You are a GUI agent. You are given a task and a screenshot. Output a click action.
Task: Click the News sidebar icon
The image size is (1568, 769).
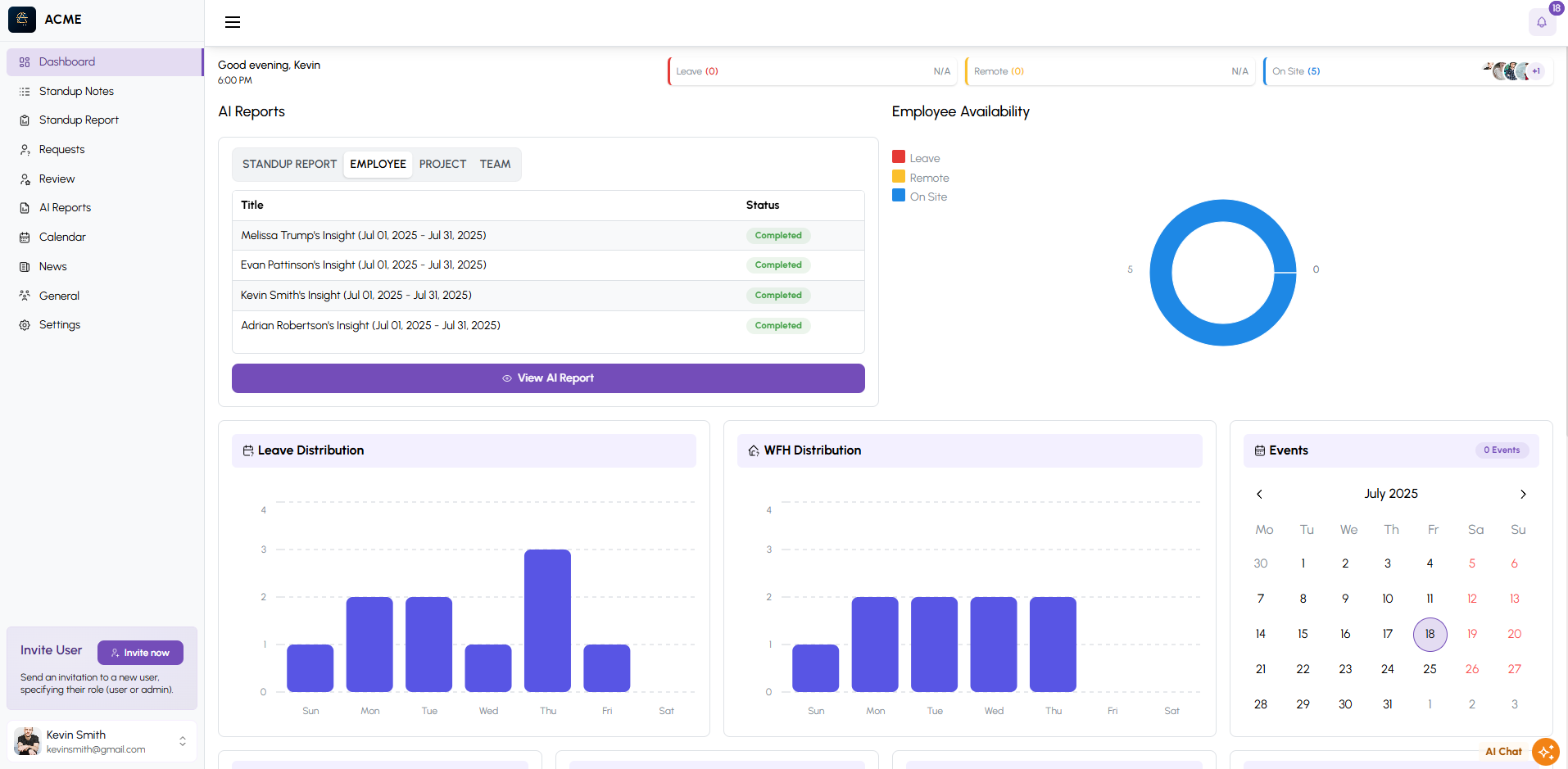(x=25, y=267)
